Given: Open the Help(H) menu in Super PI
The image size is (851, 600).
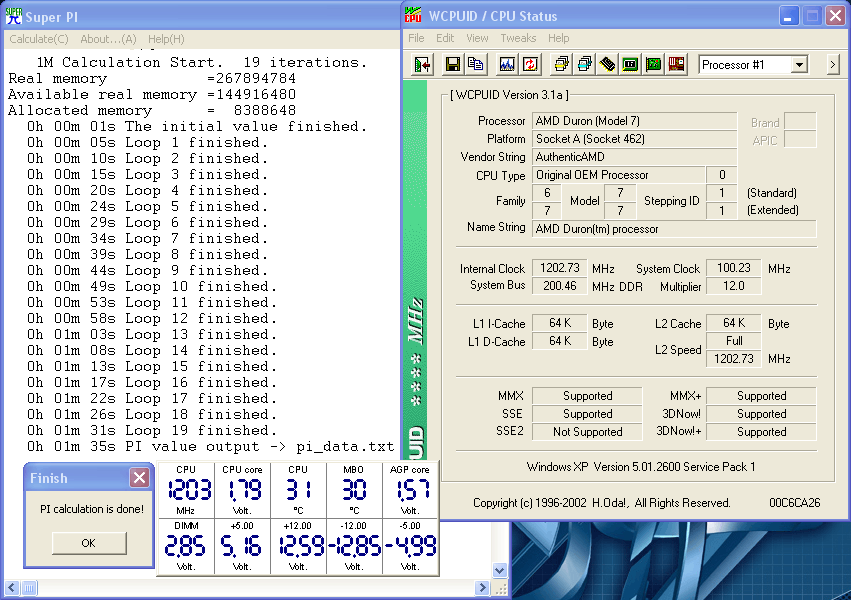Looking at the screenshot, I should (166, 39).
